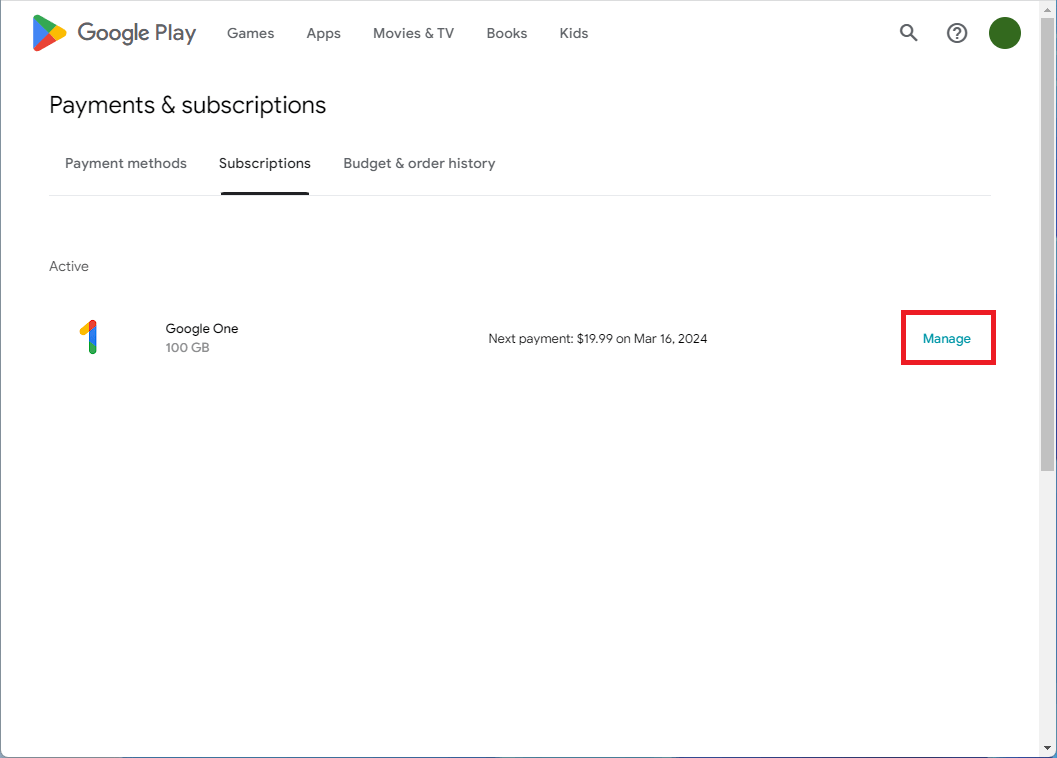Click the help question mark icon
1057x758 pixels.
(x=957, y=33)
